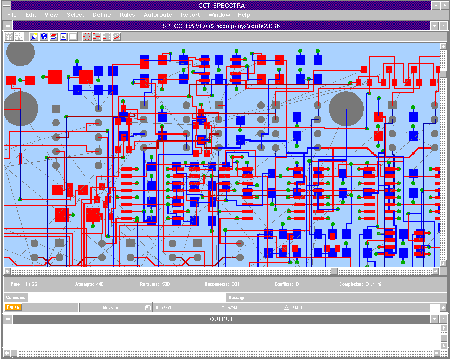The height and width of the screenshot is (360, 450).
Task: Open the Autoroute menu
Action: coord(158,15)
